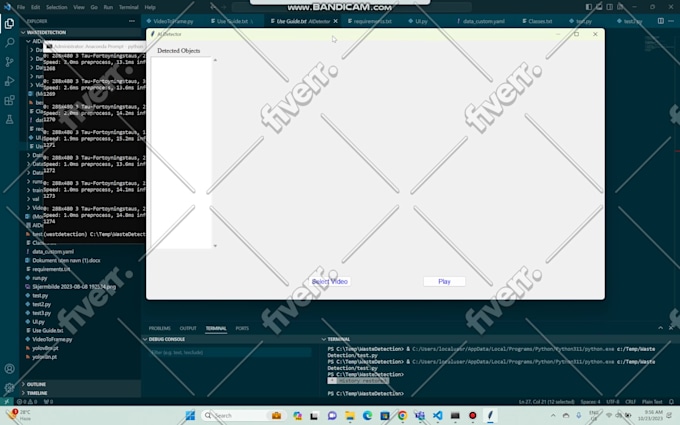The width and height of the screenshot is (680, 425).
Task: Switch to the PROBLEMS panel tab
Action: (x=160, y=328)
